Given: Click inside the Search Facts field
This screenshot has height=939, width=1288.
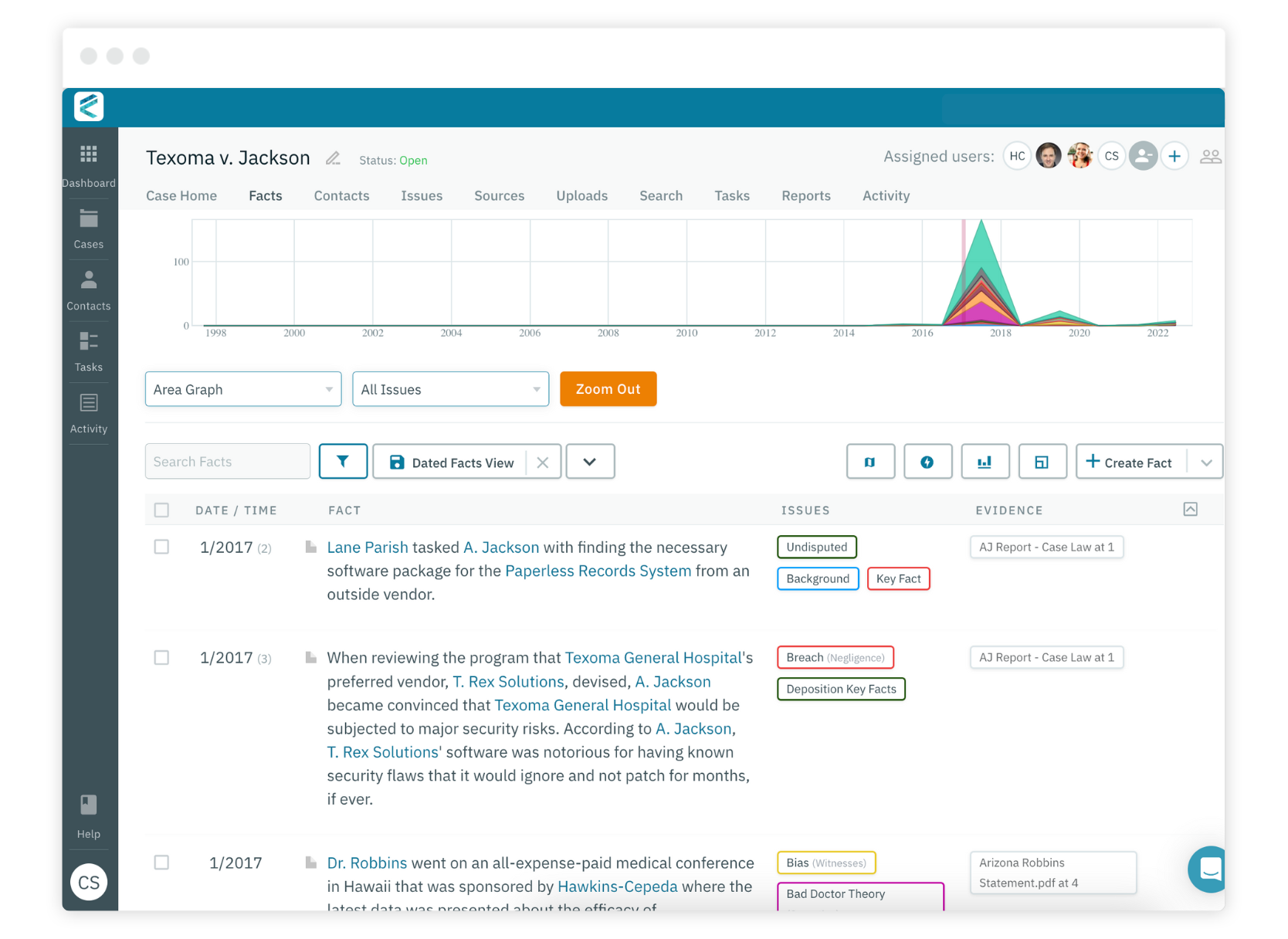Looking at the screenshot, I should pos(227,461).
